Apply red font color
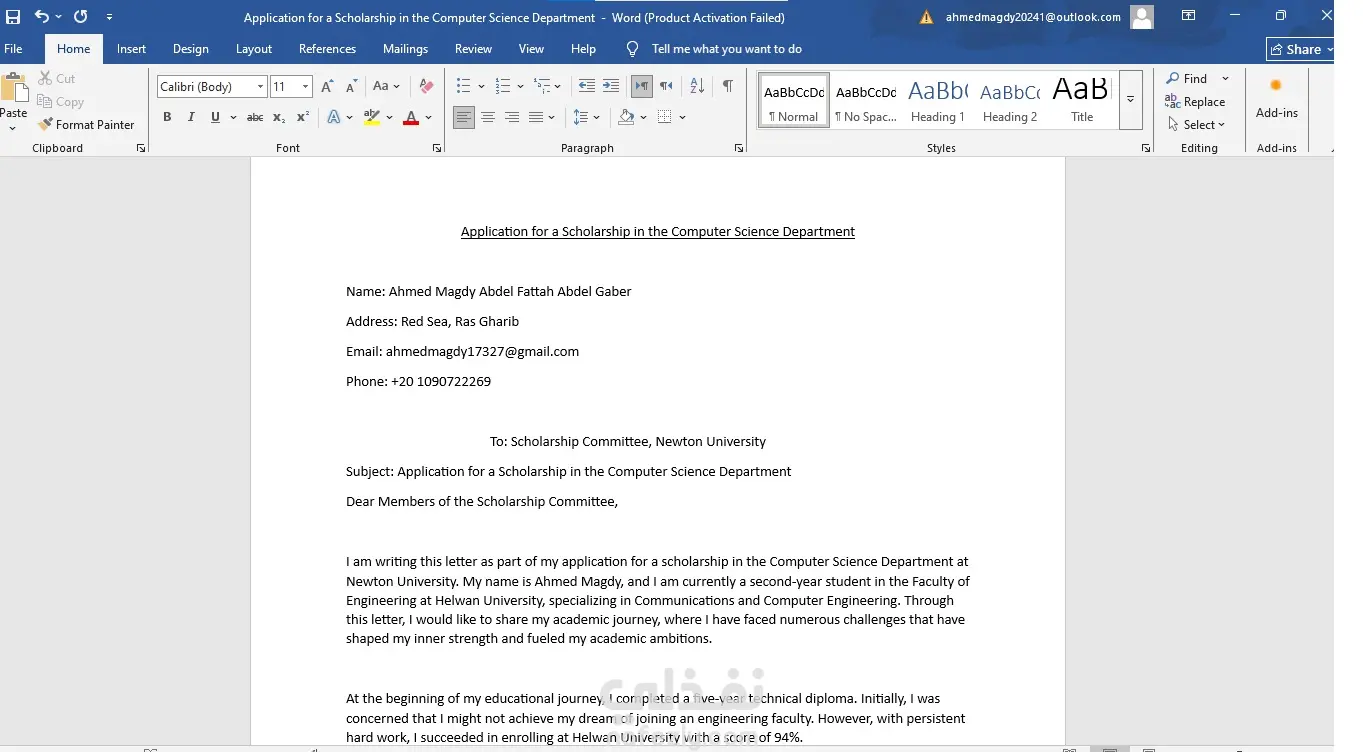 click(410, 117)
